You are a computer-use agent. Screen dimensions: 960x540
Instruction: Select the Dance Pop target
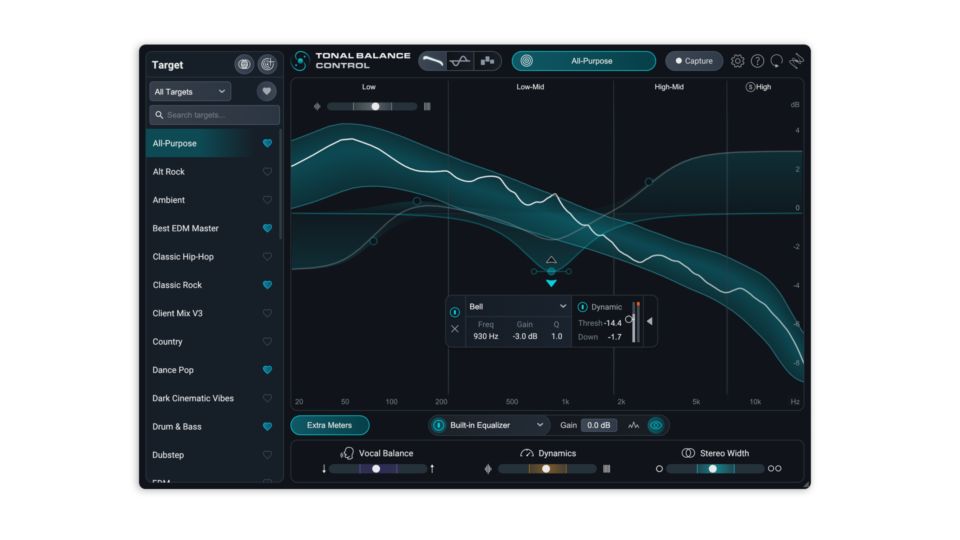pos(212,370)
